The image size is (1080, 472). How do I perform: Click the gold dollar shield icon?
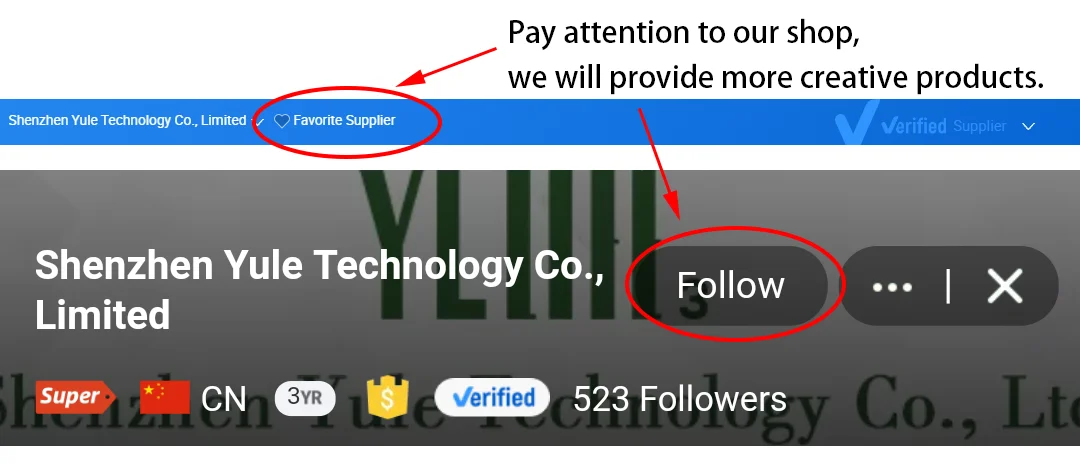pyautogui.click(x=388, y=398)
